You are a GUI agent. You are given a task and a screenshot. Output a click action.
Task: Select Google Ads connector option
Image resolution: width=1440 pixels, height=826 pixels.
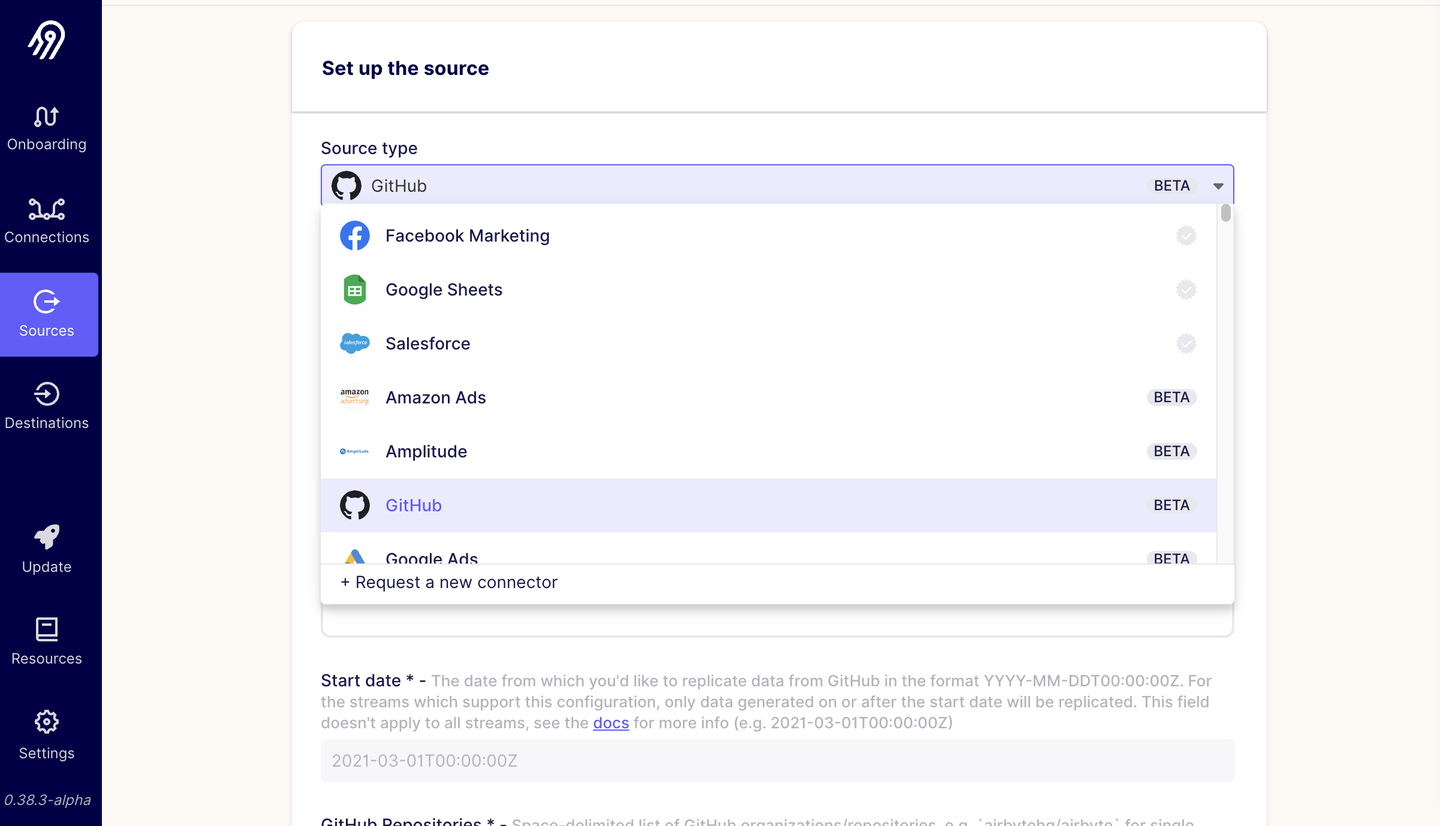tap(432, 556)
